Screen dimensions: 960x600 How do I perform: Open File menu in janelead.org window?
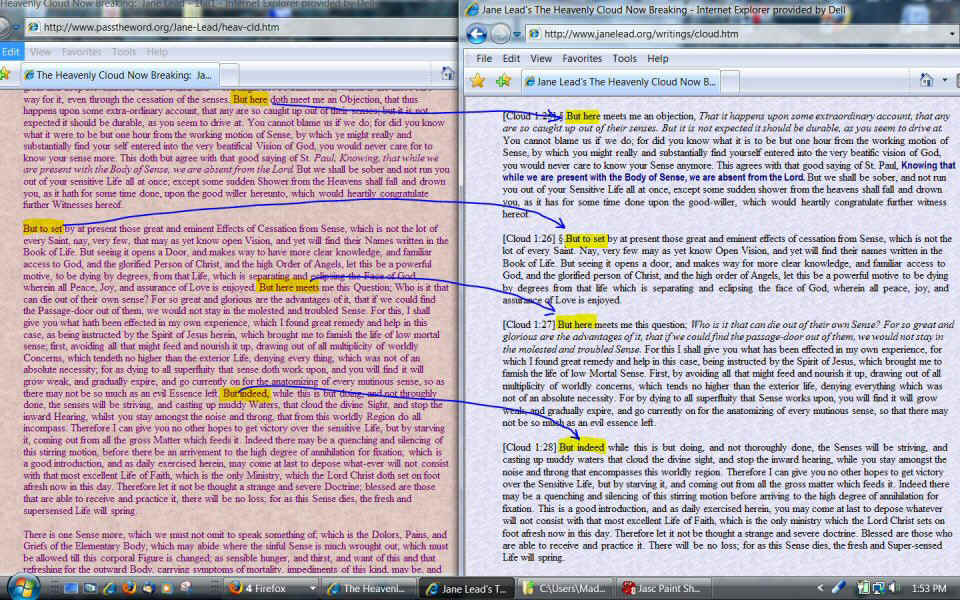[484, 59]
